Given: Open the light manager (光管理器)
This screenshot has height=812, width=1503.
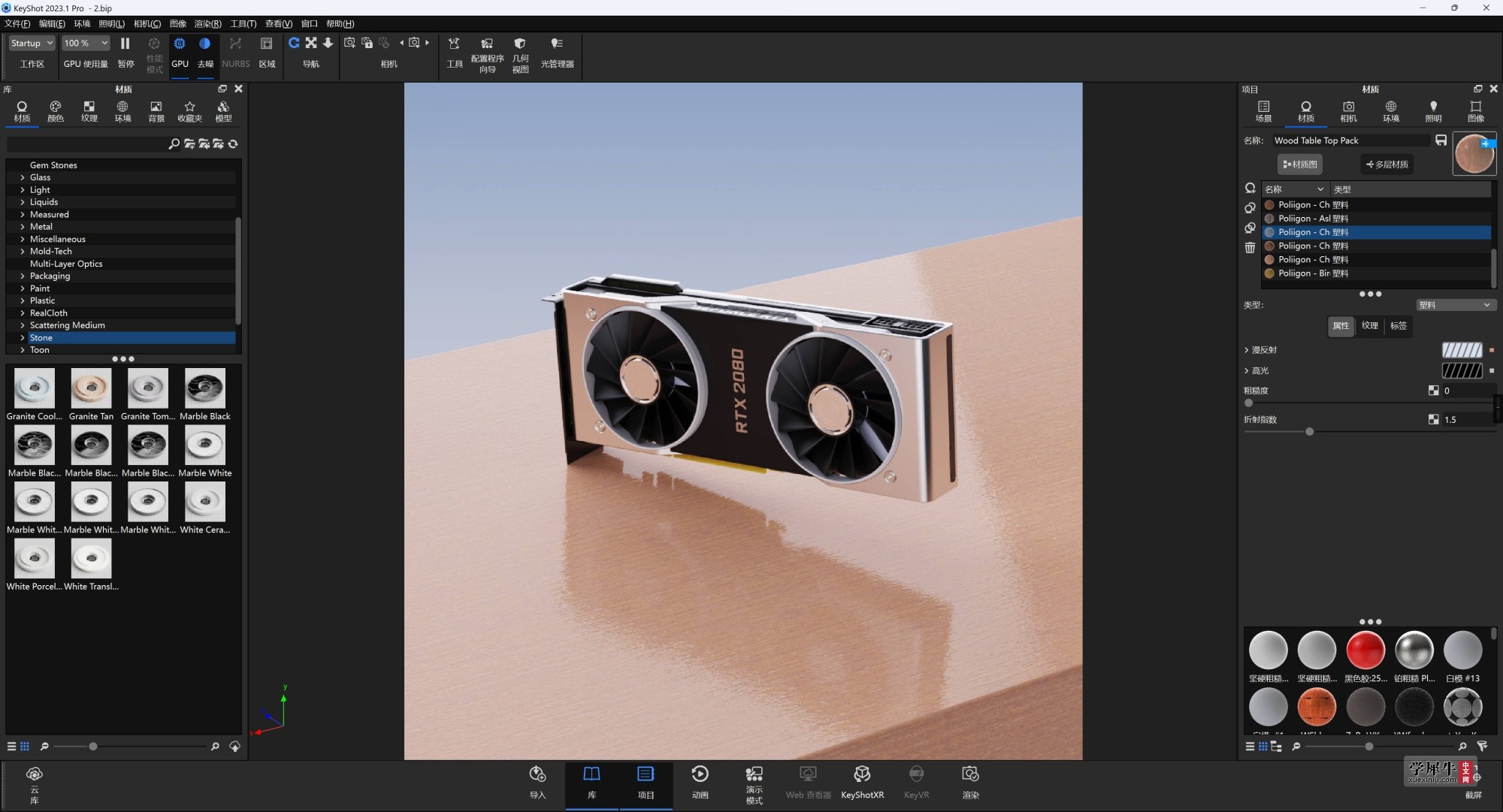Looking at the screenshot, I should pyautogui.click(x=557, y=52).
